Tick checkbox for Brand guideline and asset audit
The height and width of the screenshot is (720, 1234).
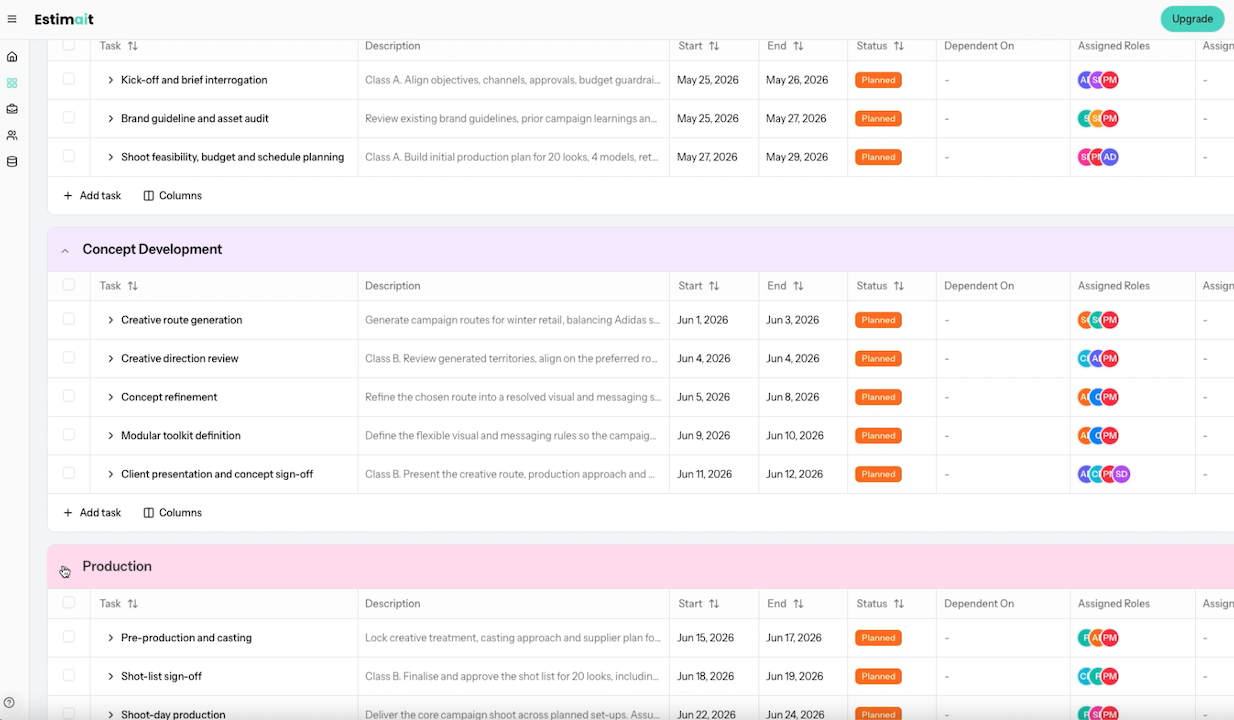(x=69, y=117)
